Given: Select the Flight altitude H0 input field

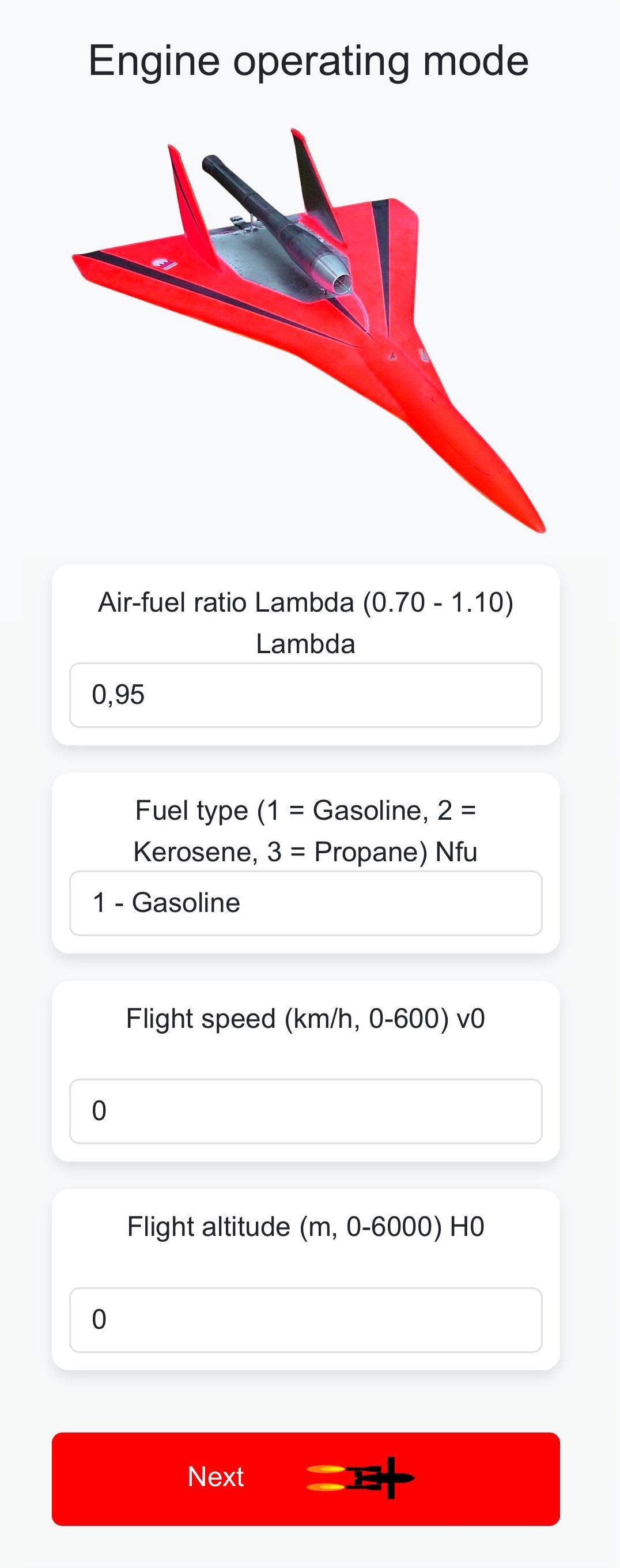Looking at the screenshot, I should click(x=305, y=1320).
